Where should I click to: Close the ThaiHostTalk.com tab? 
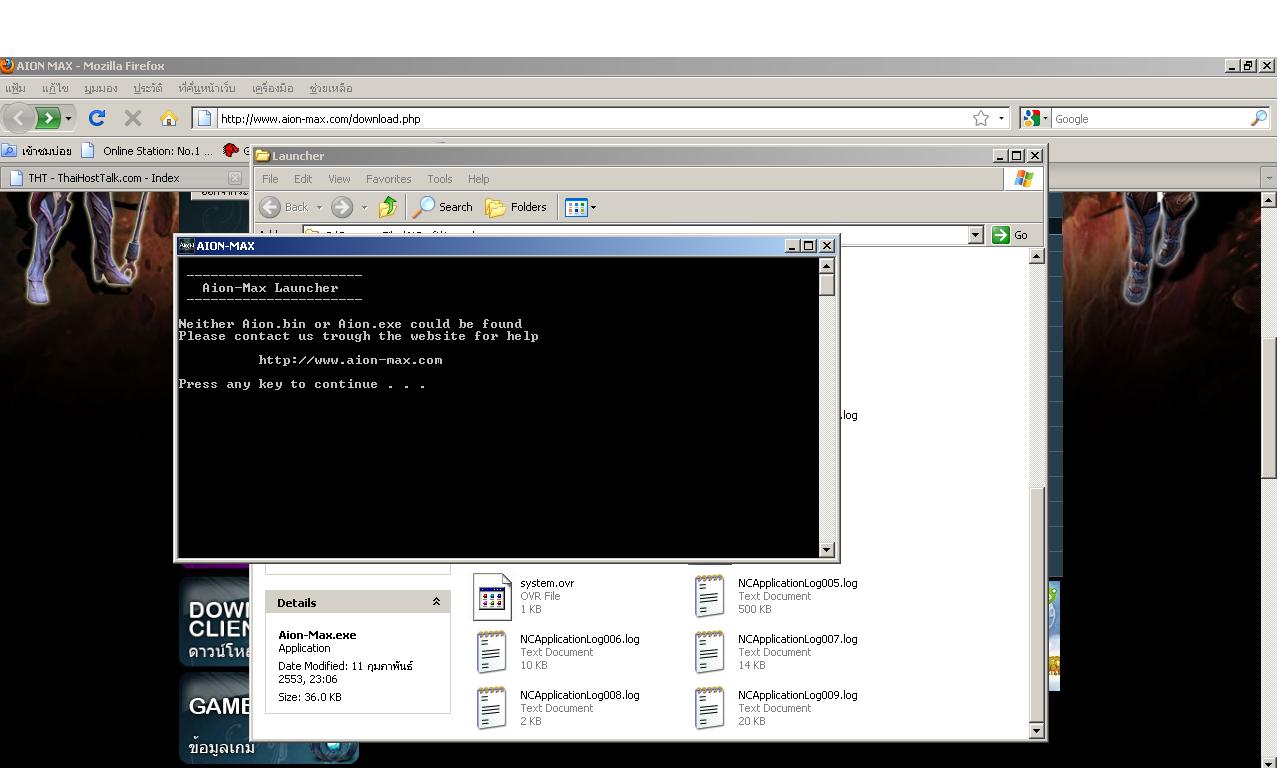pos(234,178)
